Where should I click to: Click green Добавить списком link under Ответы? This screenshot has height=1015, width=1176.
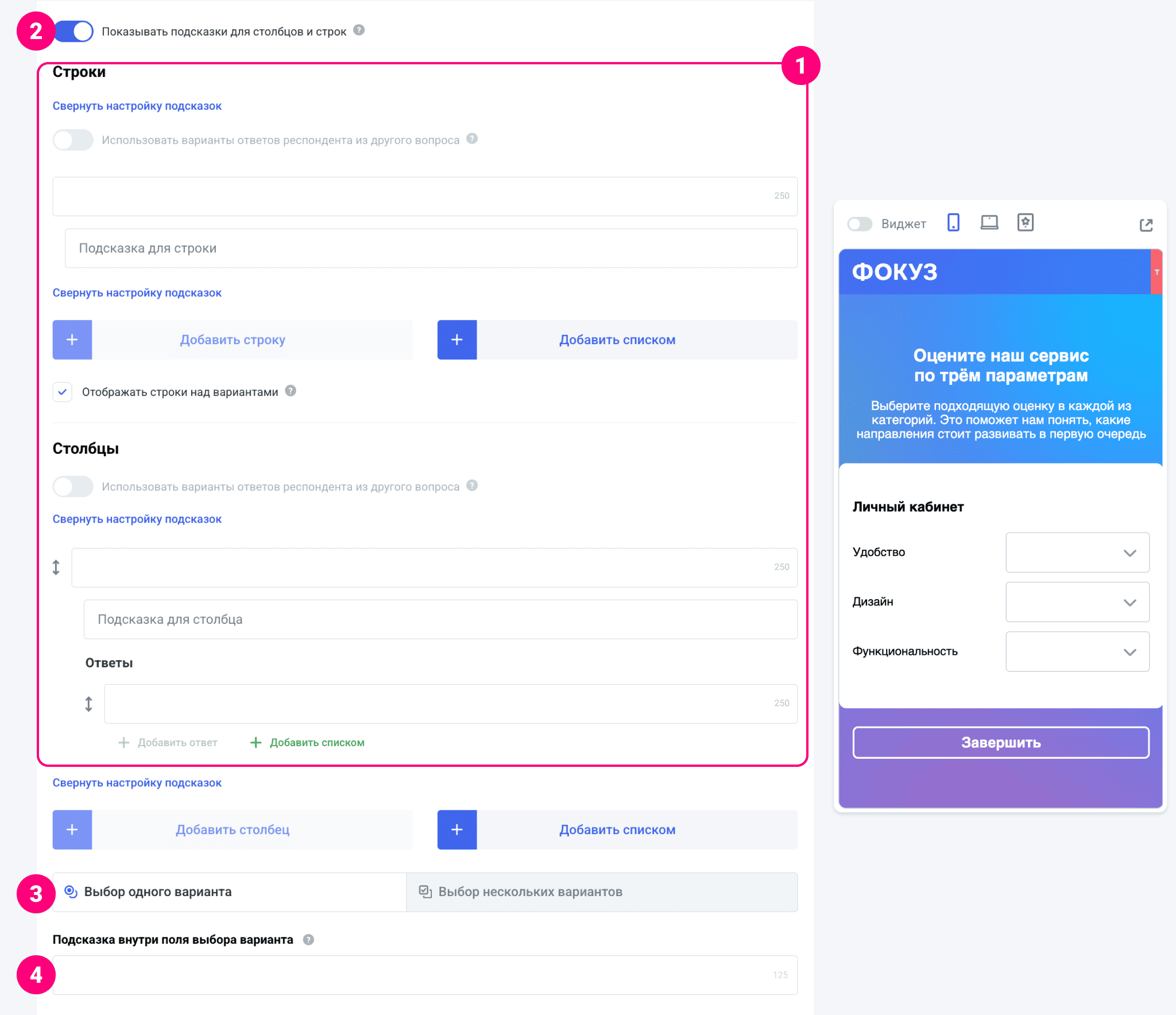click(308, 743)
